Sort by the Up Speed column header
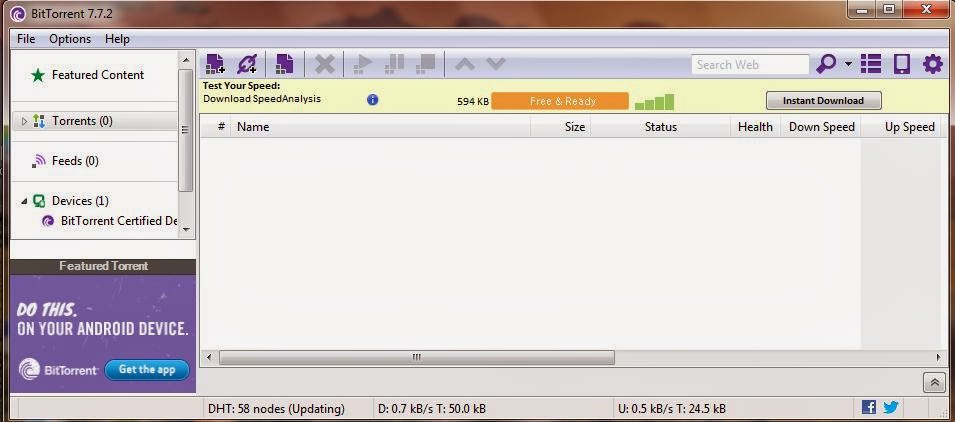Viewport: 955px width, 422px height. click(901, 127)
